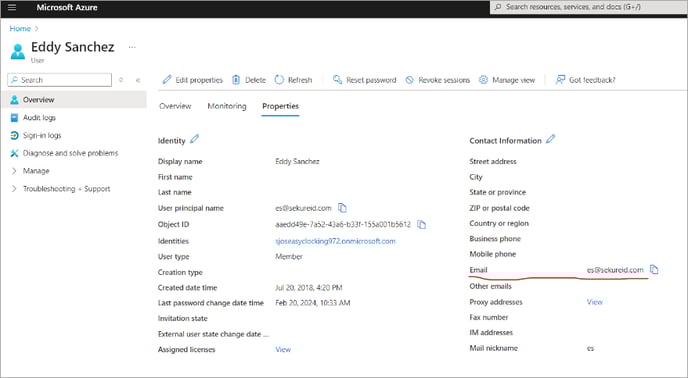Click the Overview sidebar person icon
The height and width of the screenshot is (378, 688).
click(14, 100)
